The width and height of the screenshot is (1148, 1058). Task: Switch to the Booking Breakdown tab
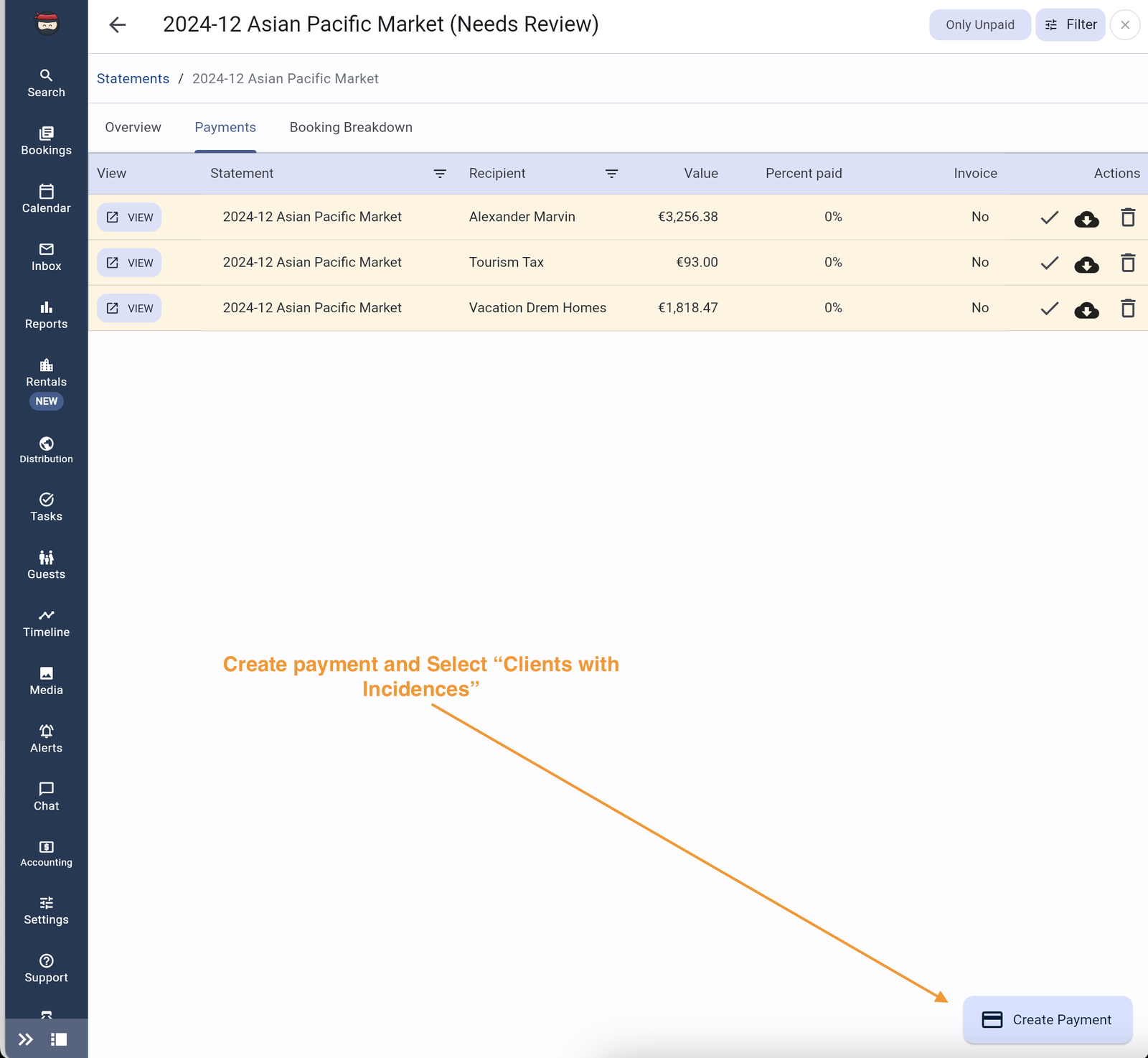click(351, 128)
